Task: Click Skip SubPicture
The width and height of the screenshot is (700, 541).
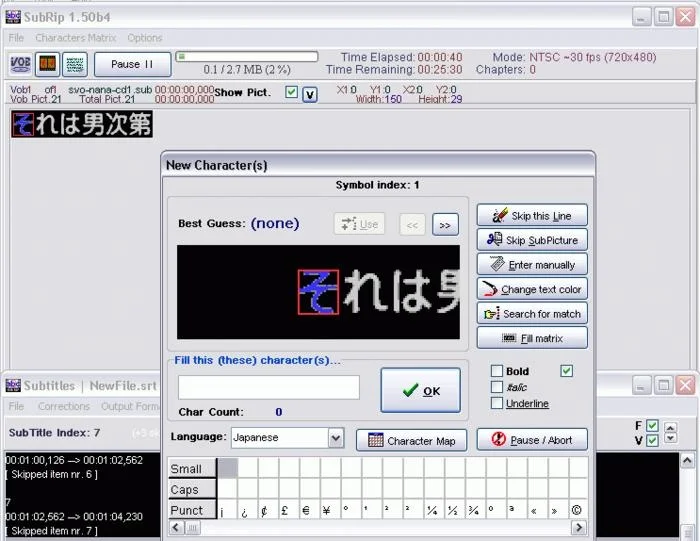Action: (532, 240)
